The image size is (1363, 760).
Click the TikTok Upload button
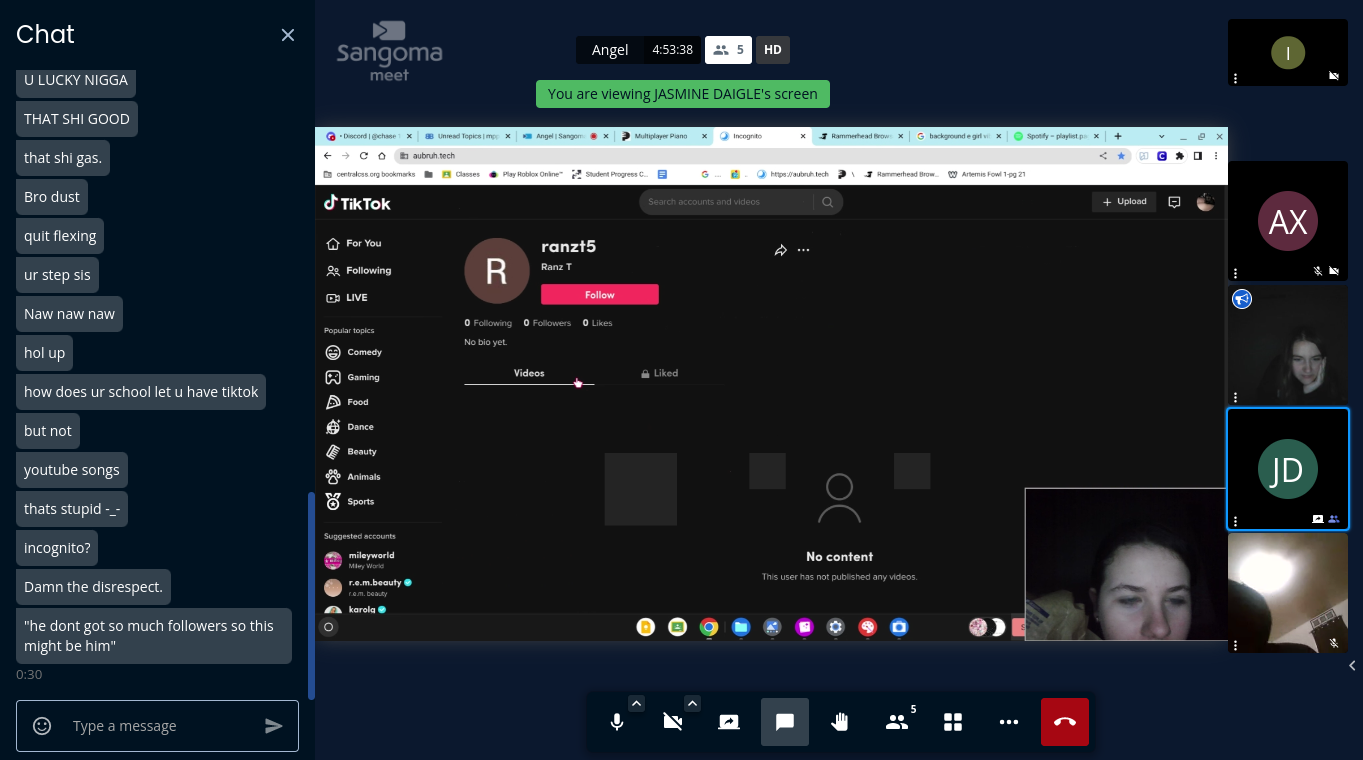click(1123, 201)
